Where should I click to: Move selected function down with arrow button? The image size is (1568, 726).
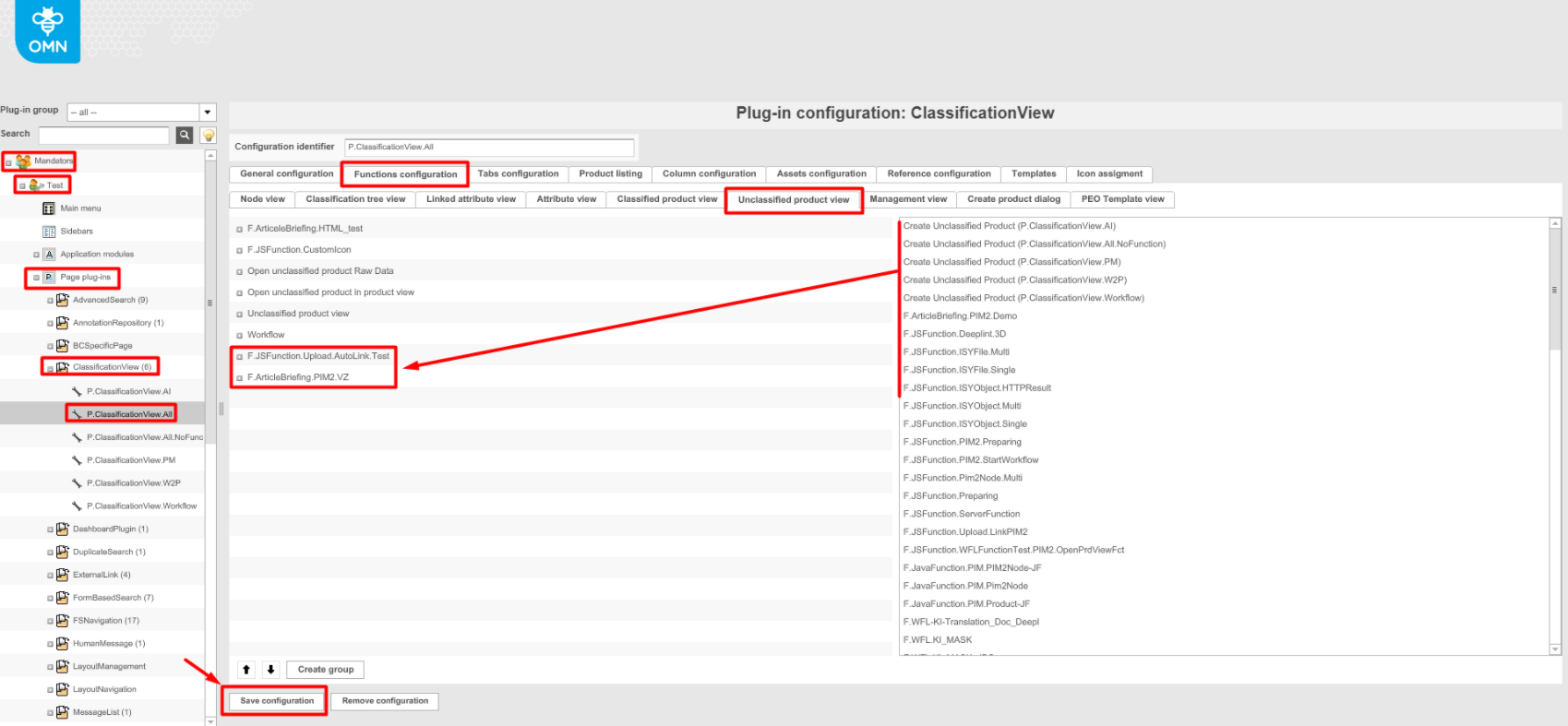(270, 670)
